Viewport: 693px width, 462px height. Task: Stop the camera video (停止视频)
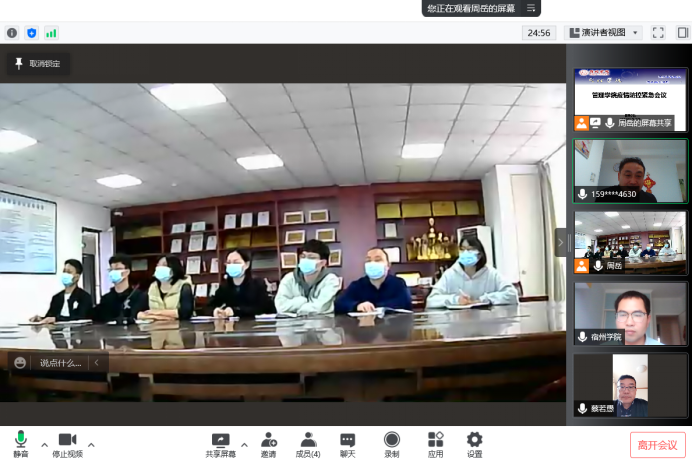pos(67,444)
